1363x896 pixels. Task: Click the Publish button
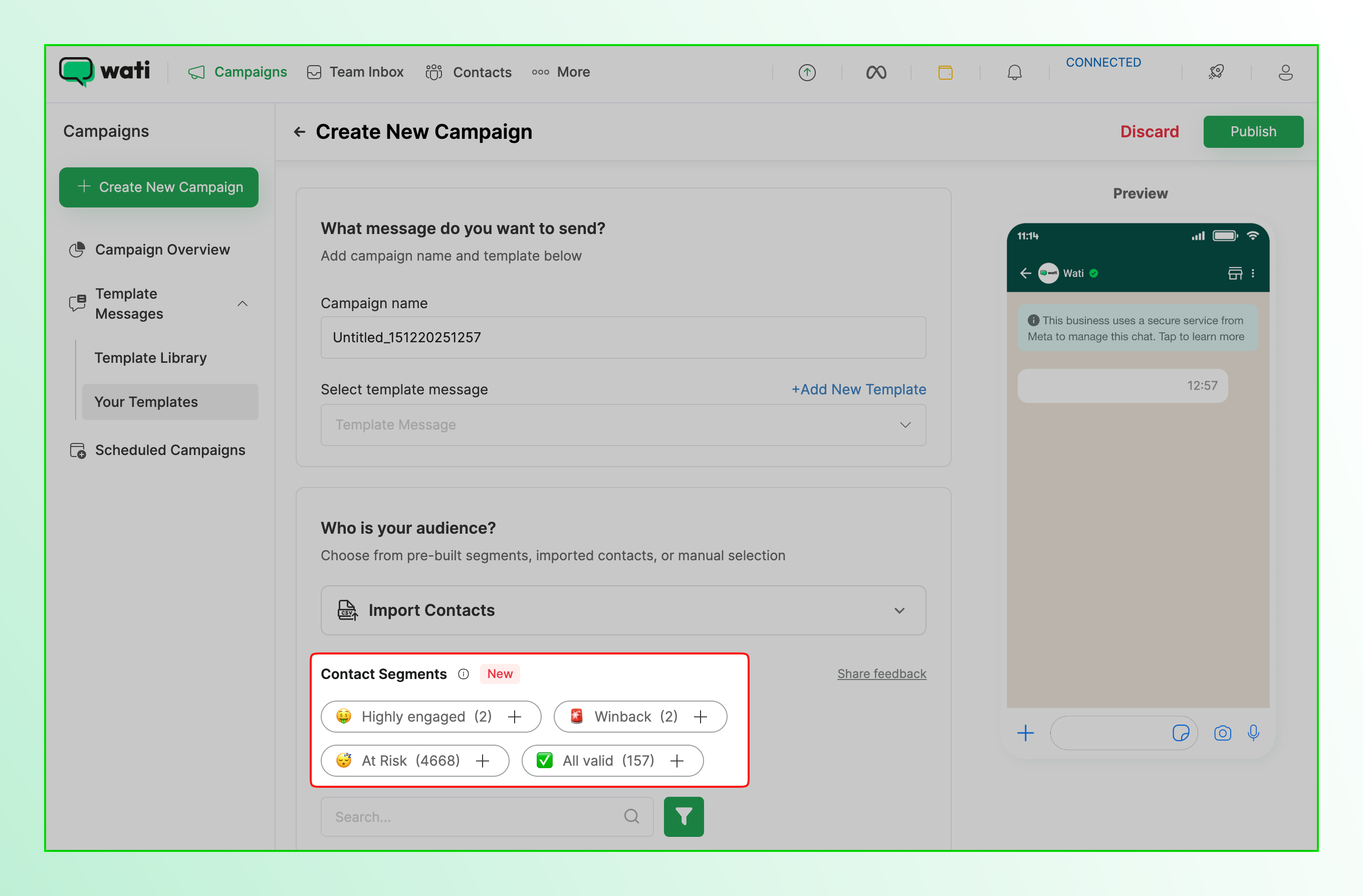(x=1254, y=132)
